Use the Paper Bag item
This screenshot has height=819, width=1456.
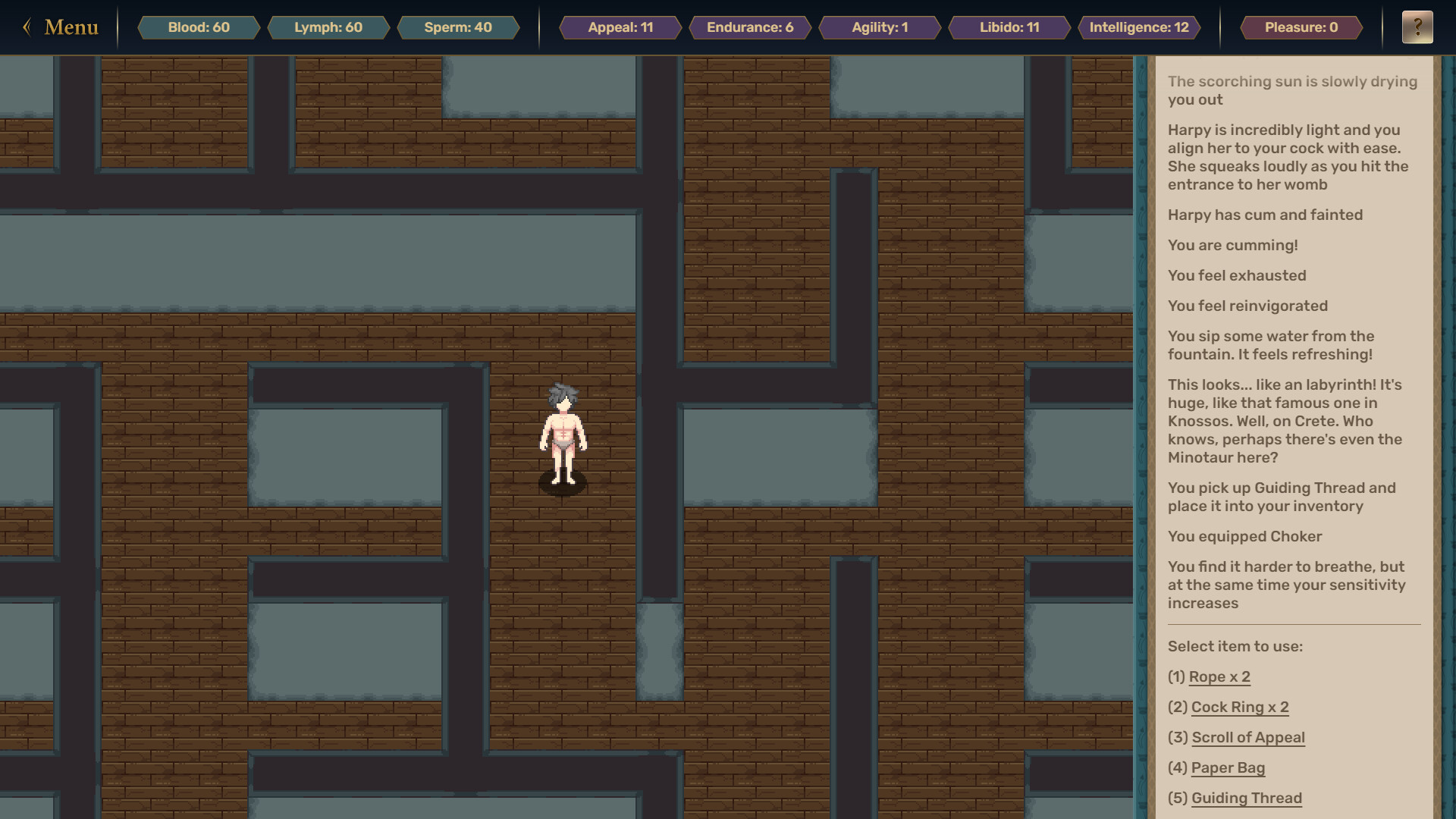click(1228, 767)
